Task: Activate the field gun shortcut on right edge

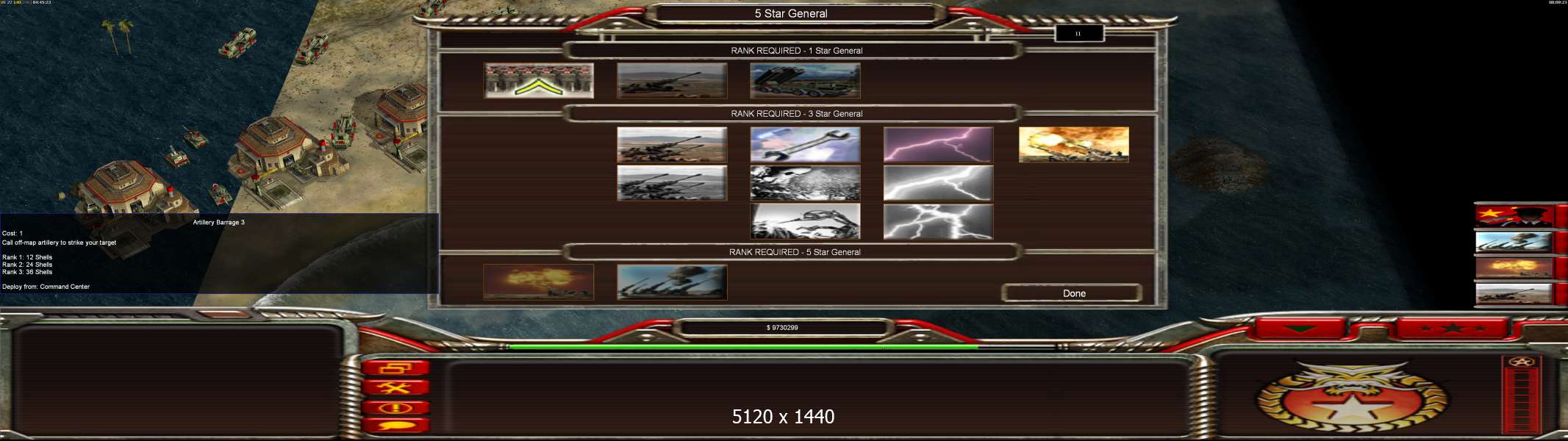Action: pos(1514,293)
